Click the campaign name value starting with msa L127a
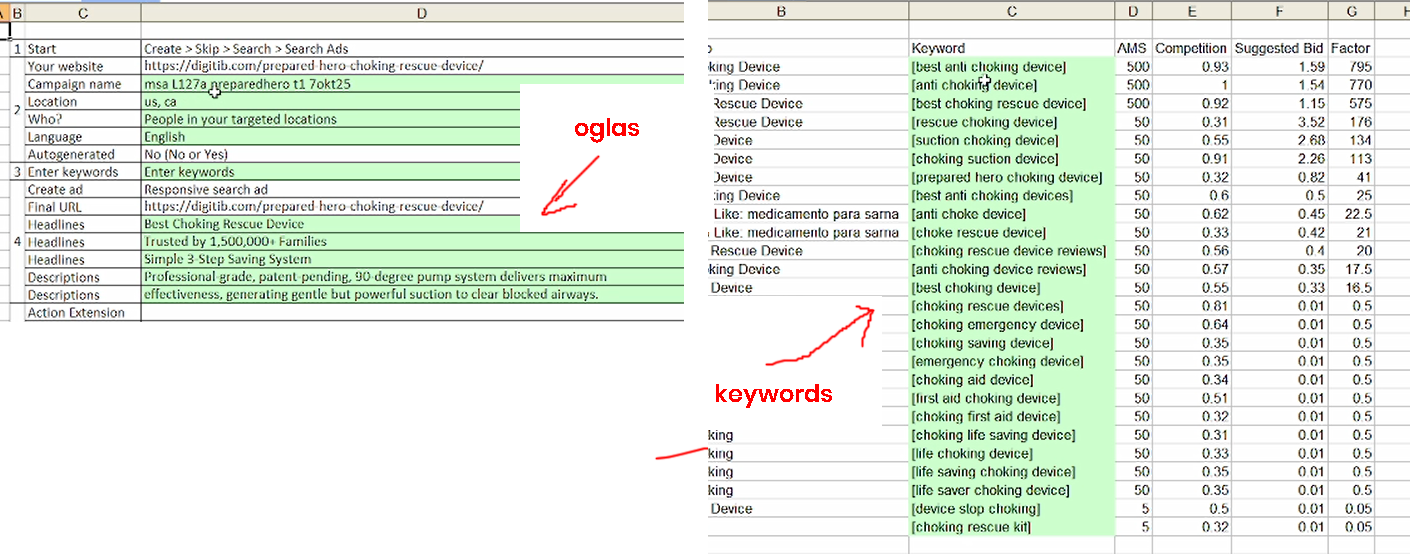 247,85
